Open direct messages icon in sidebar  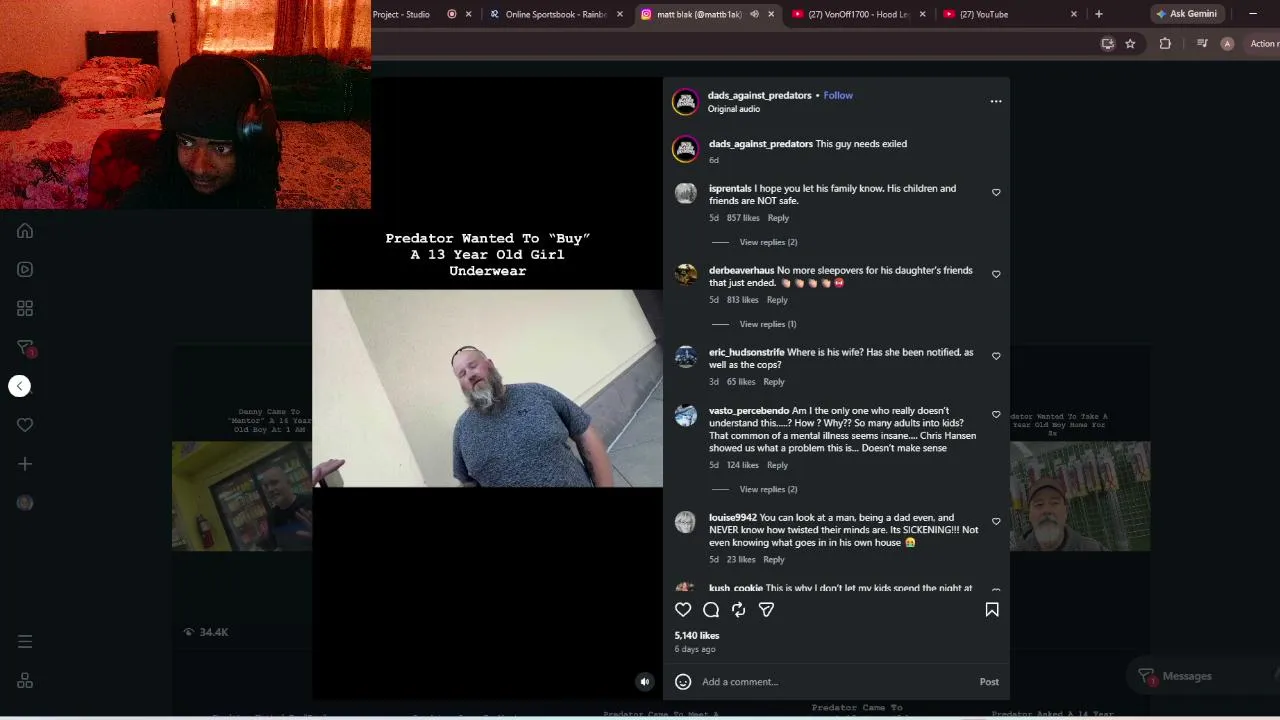25,347
